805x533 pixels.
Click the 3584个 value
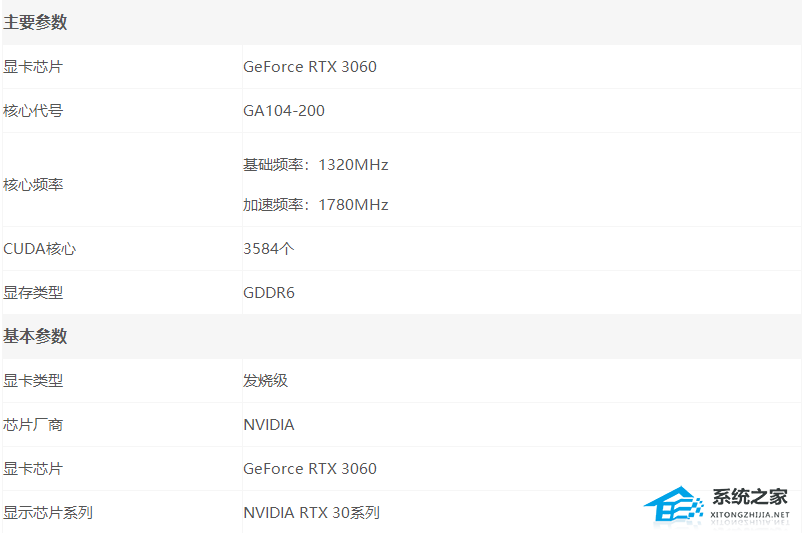point(268,249)
